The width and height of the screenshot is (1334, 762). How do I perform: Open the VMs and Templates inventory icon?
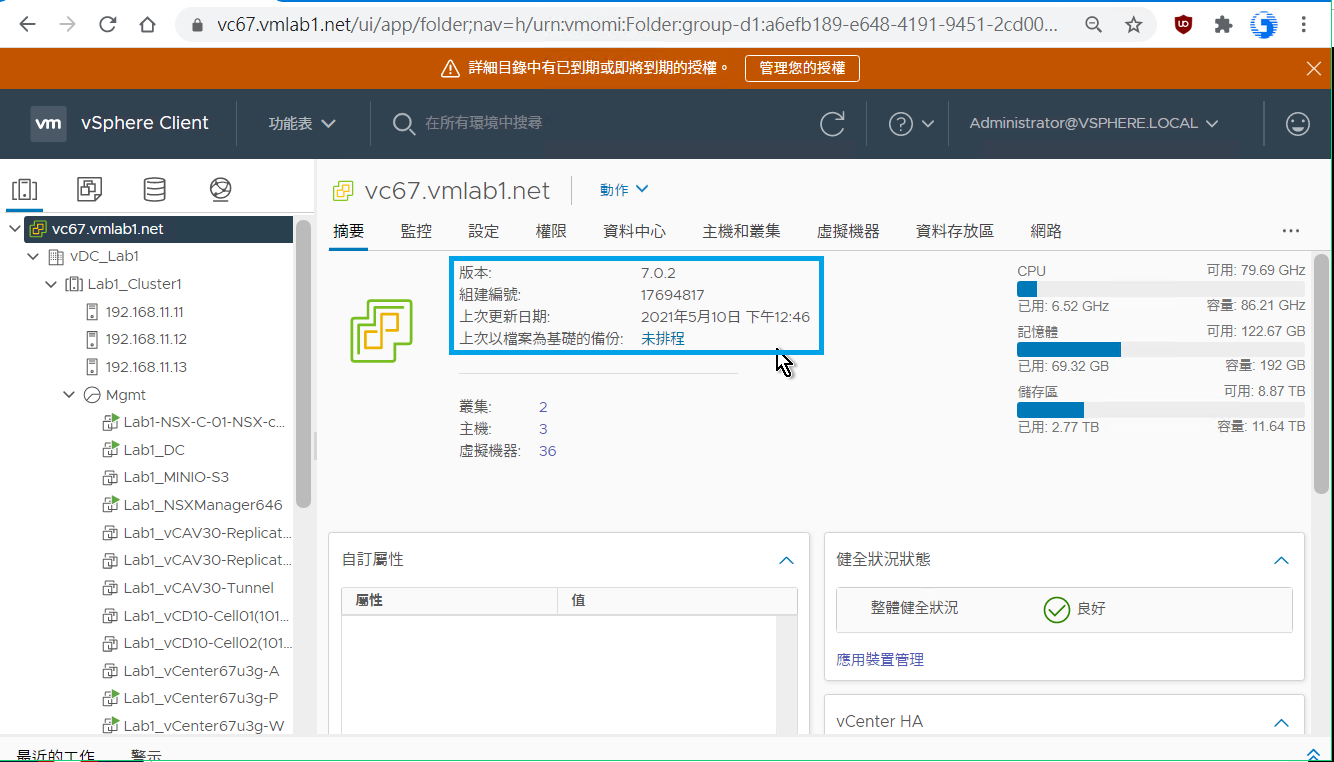click(89, 189)
